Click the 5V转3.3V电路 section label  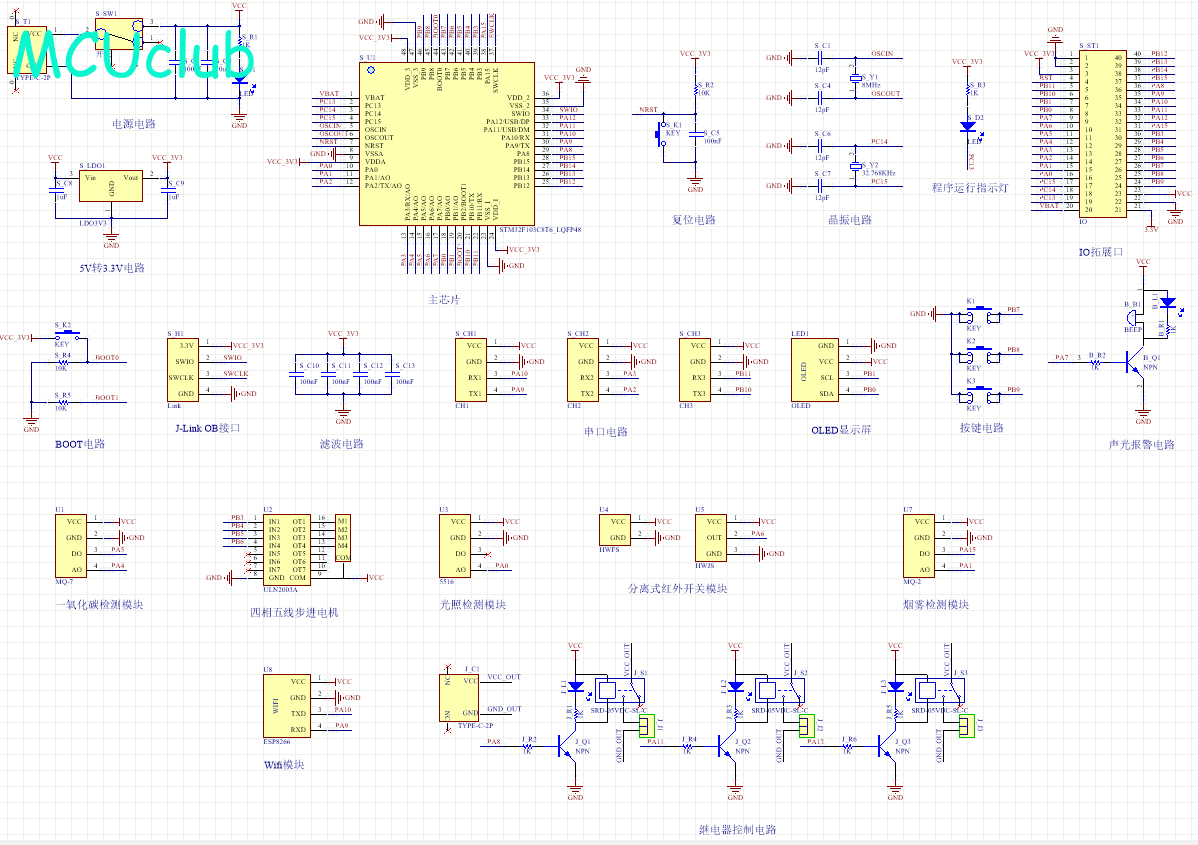point(112,268)
